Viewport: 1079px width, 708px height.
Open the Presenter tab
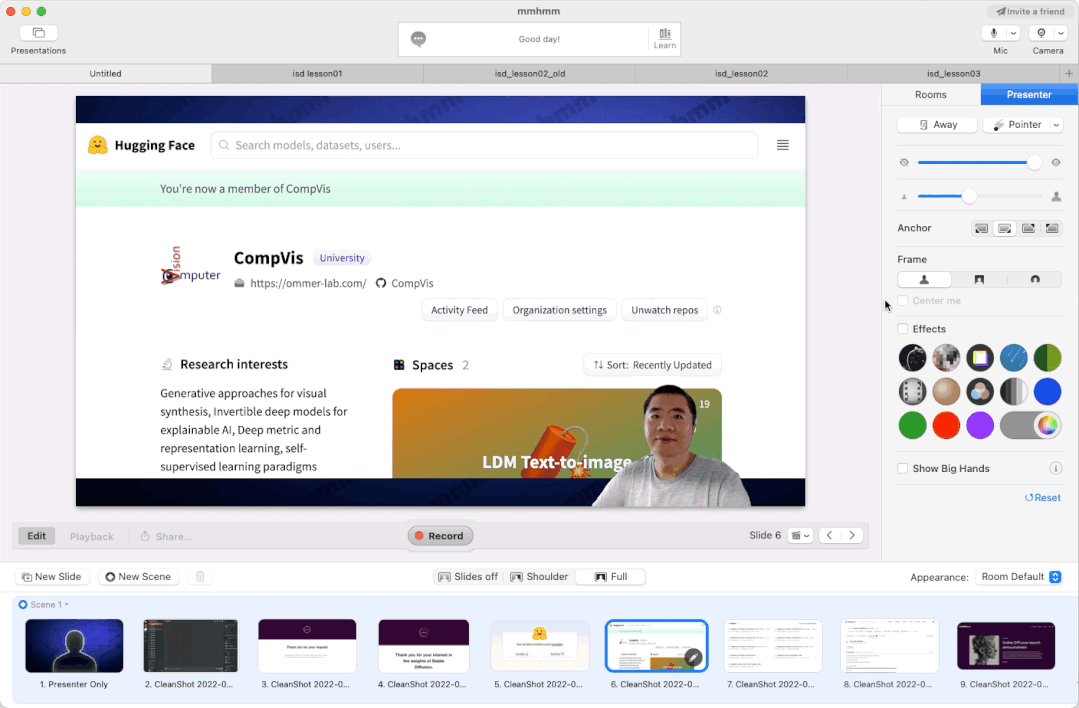point(1029,94)
